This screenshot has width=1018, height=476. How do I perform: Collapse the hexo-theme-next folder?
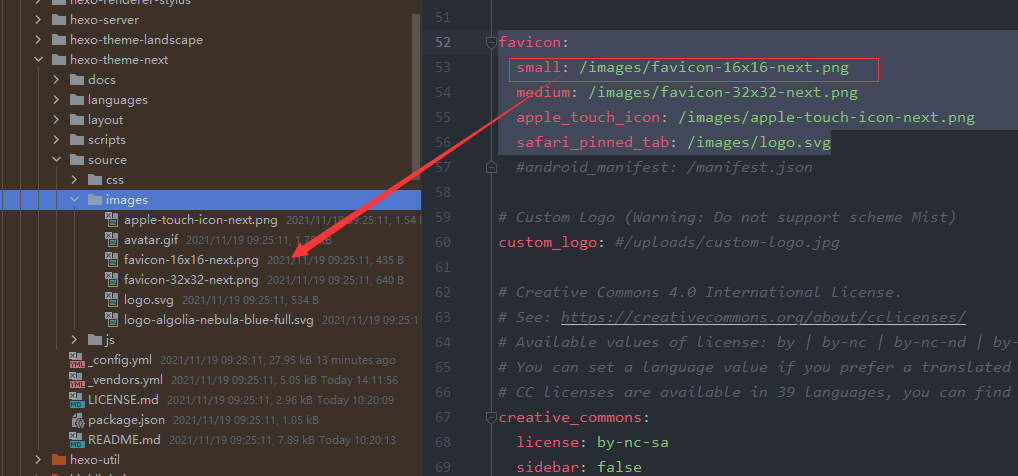coord(38,60)
